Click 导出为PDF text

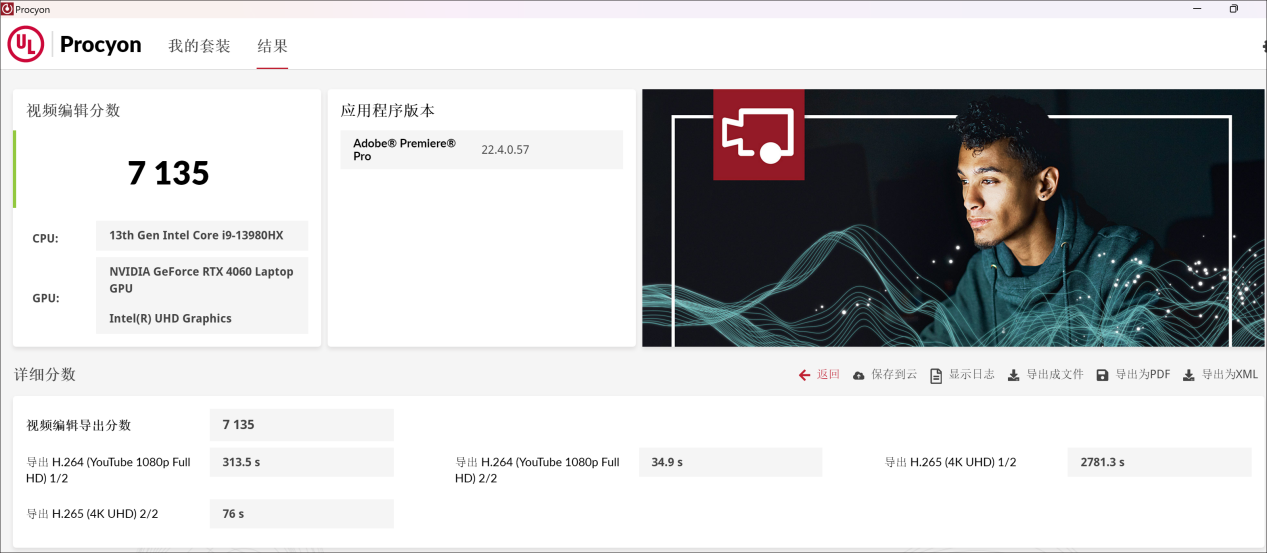coord(1142,374)
